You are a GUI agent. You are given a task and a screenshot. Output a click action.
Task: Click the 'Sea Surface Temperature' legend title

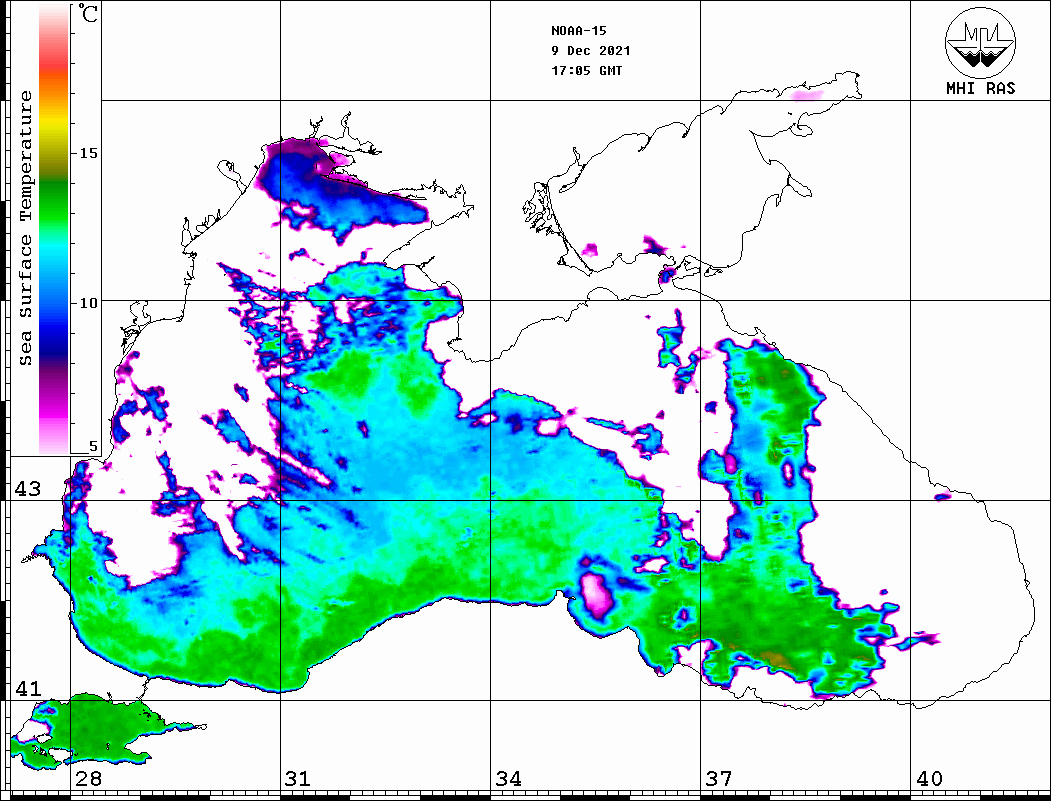pos(25,228)
